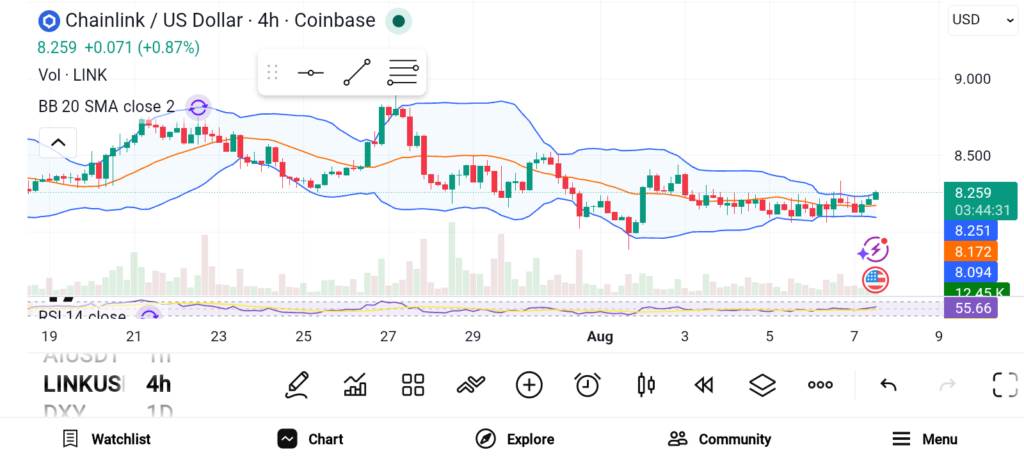The width and height of the screenshot is (1024, 461).
Task: Change the 4h timeframe interval
Action: tap(159, 384)
